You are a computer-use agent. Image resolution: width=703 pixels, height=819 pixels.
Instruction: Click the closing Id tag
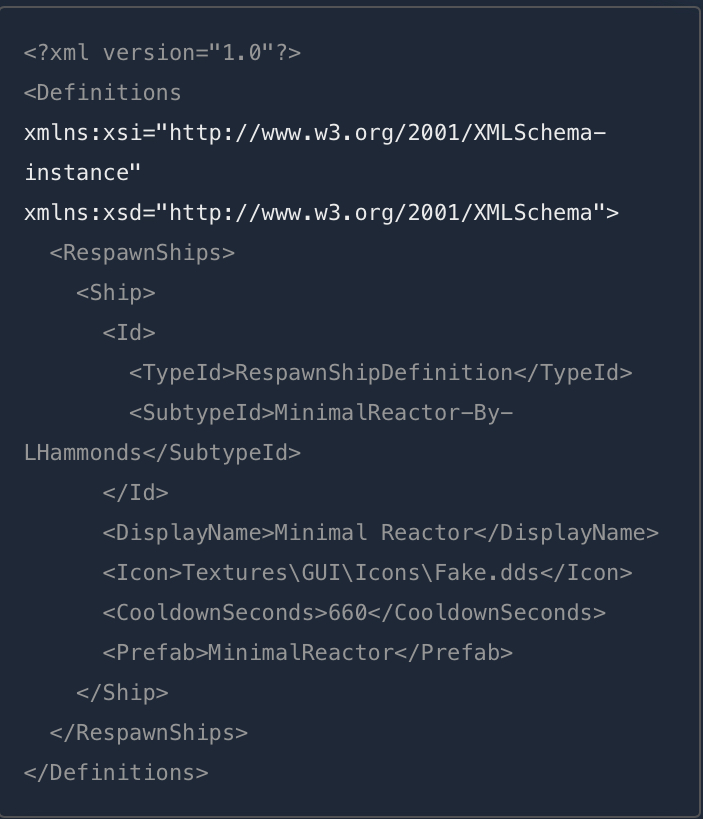pyautogui.click(x=135, y=492)
